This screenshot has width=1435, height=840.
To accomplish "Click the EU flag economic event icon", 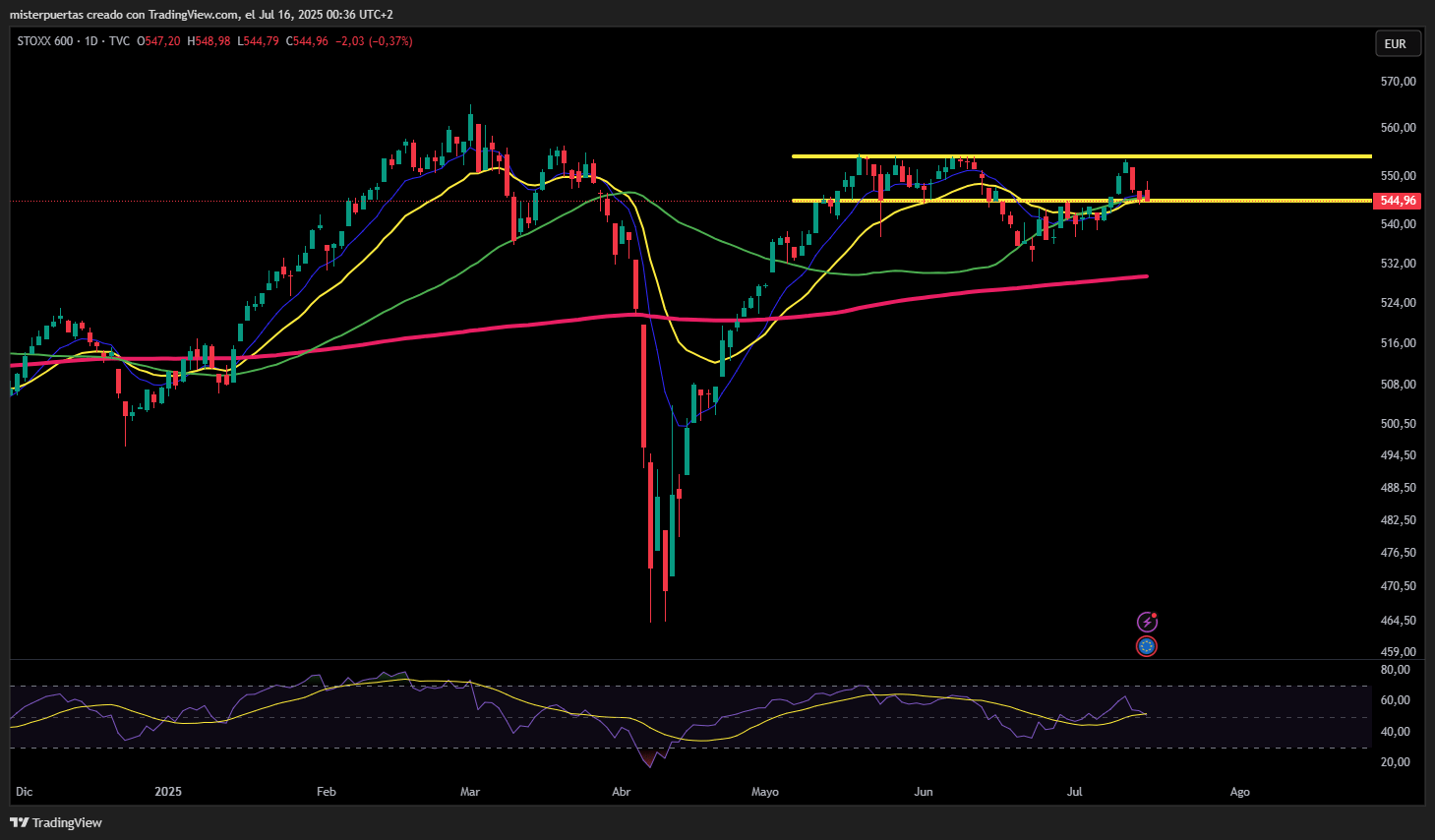I will (x=1146, y=646).
